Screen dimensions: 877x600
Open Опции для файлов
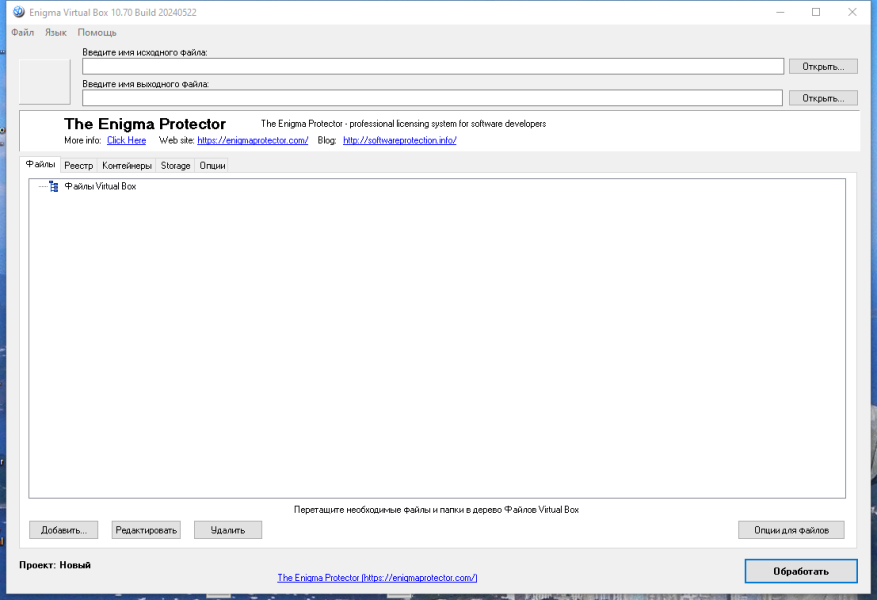click(x=791, y=530)
